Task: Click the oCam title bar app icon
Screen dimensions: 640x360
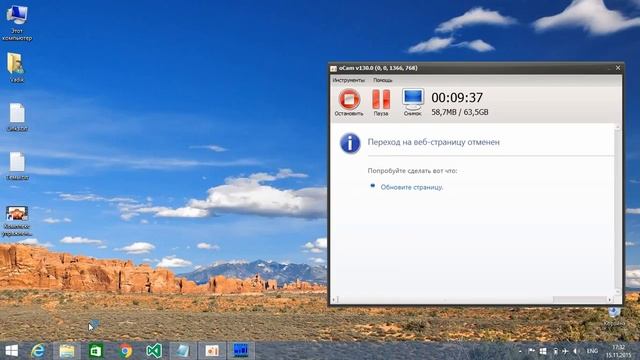Action: pos(333,69)
